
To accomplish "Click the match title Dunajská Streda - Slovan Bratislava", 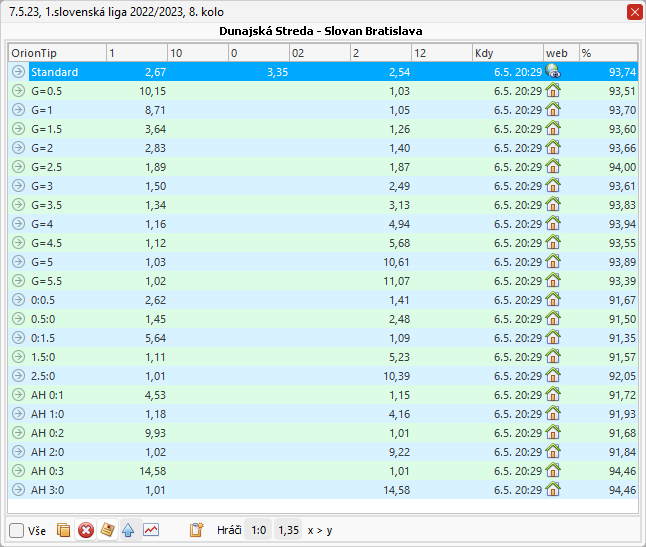I will [321, 31].
